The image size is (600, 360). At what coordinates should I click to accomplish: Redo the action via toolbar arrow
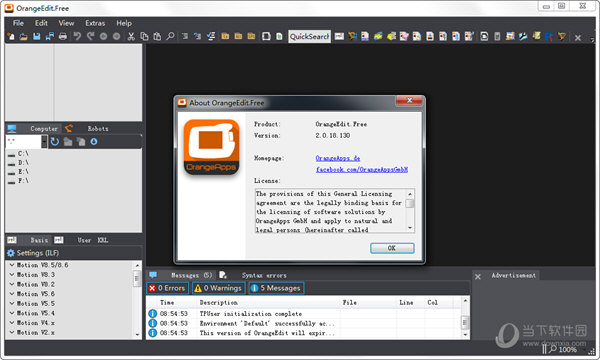[x=90, y=36]
